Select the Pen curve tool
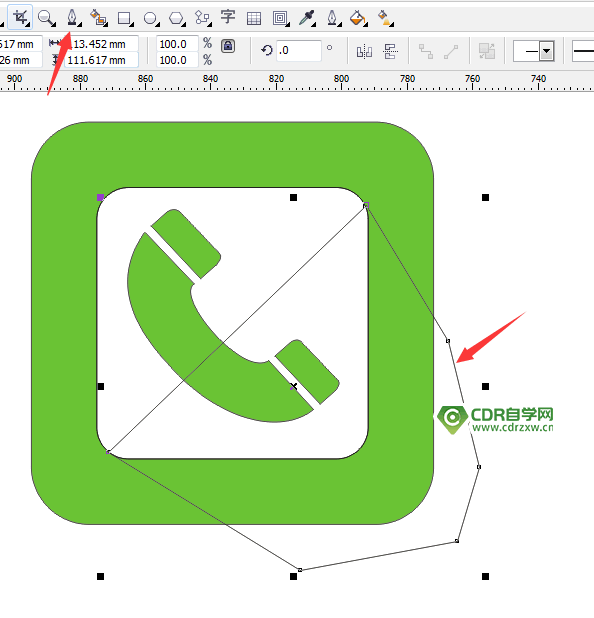This screenshot has height=618, width=594. [71, 17]
